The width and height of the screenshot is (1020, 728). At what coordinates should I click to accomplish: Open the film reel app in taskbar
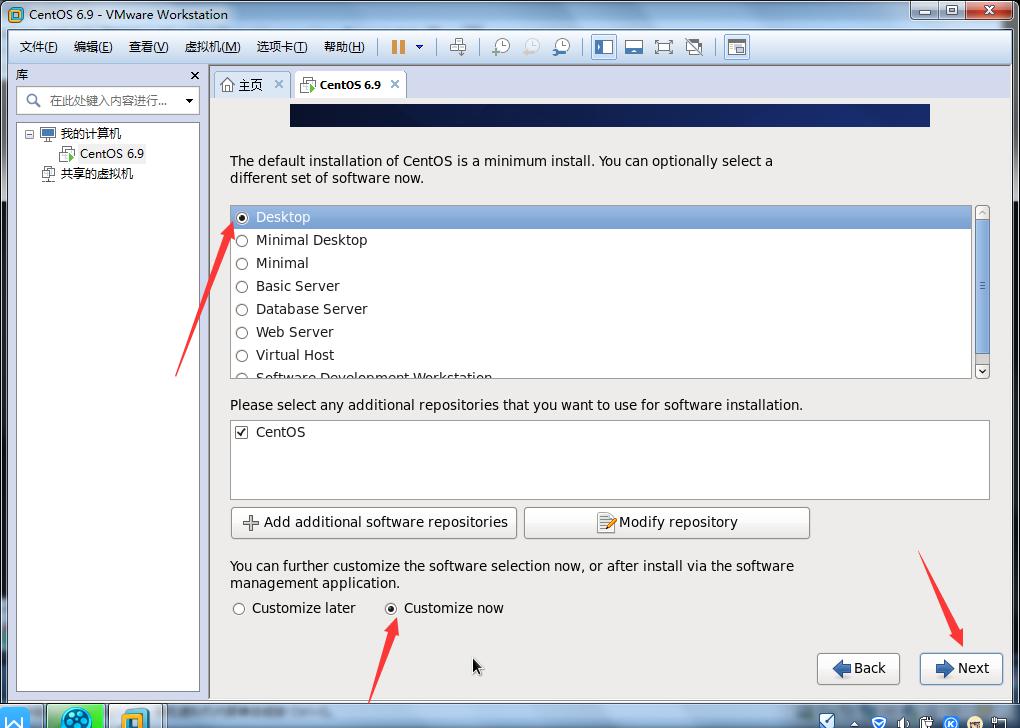[75, 717]
